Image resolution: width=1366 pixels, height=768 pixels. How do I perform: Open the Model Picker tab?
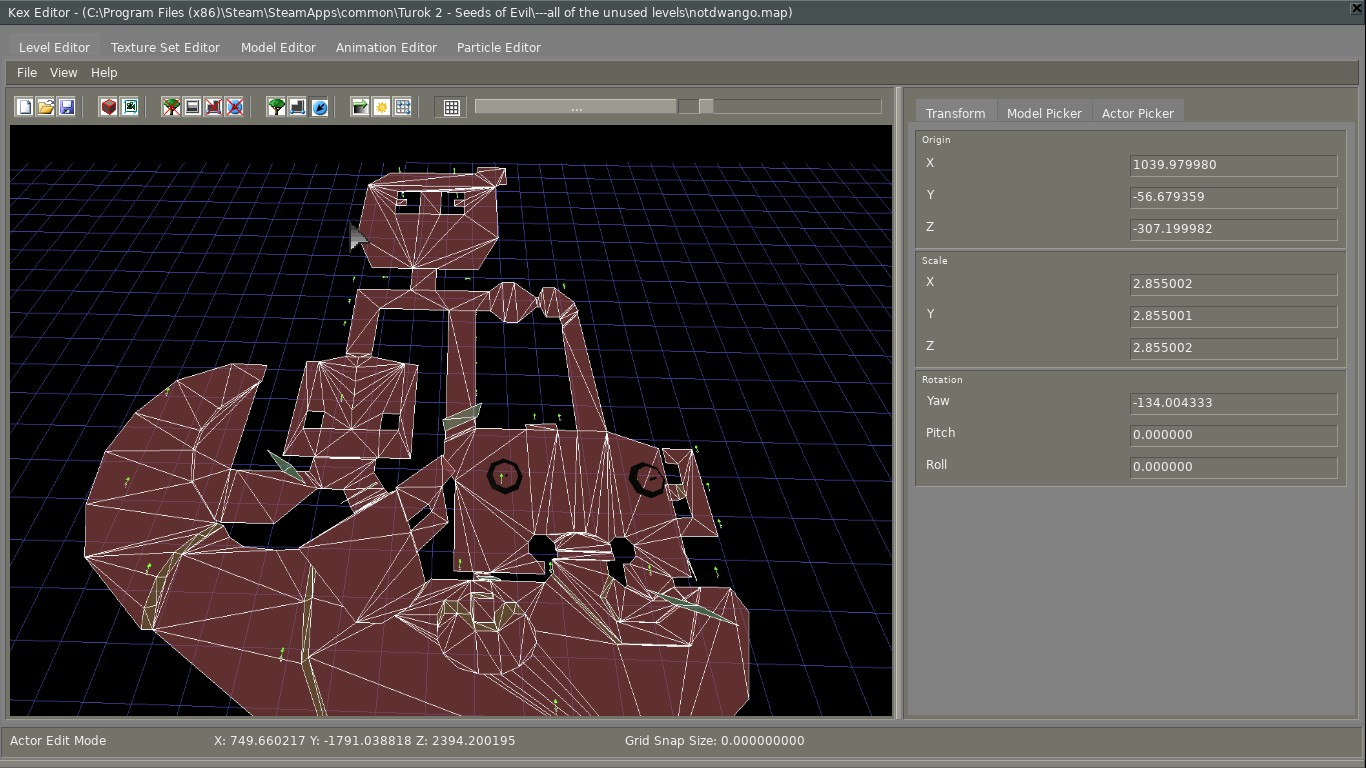point(1044,113)
